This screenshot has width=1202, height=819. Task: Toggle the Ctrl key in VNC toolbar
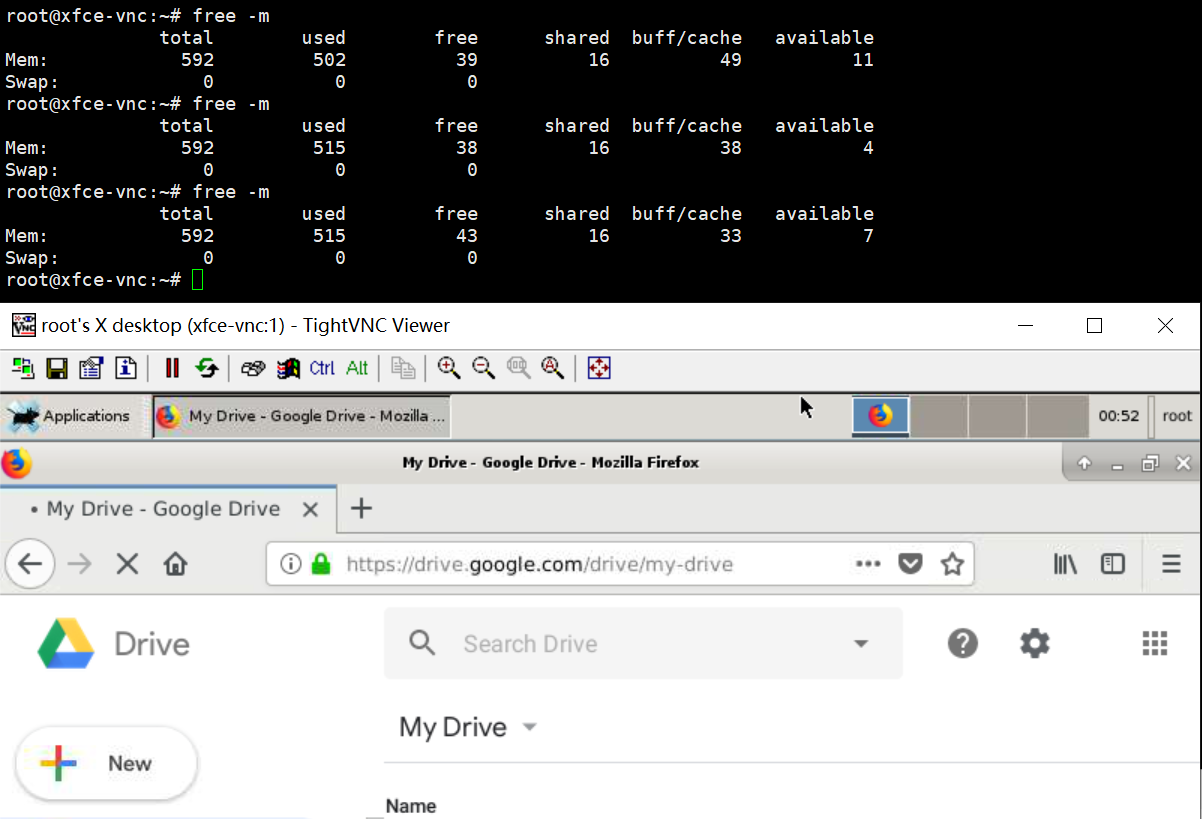pos(322,368)
